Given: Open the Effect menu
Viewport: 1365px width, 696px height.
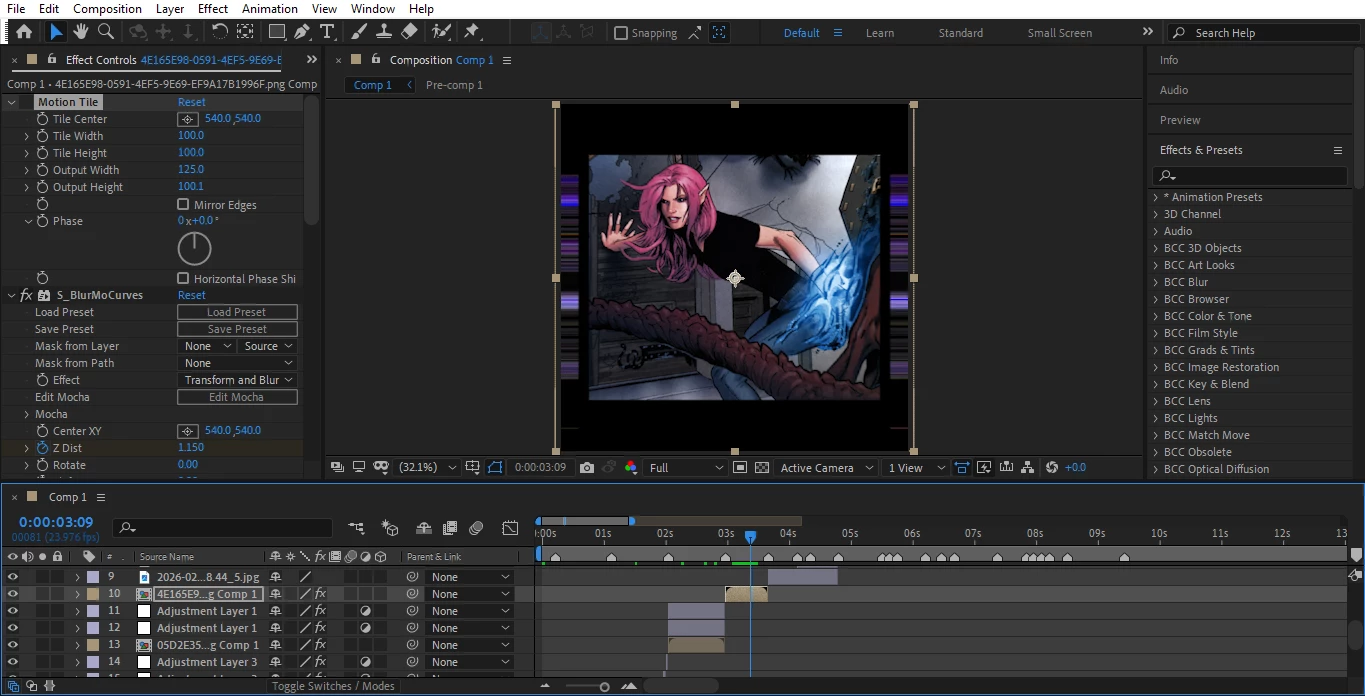Looking at the screenshot, I should click(x=213, y=9).
